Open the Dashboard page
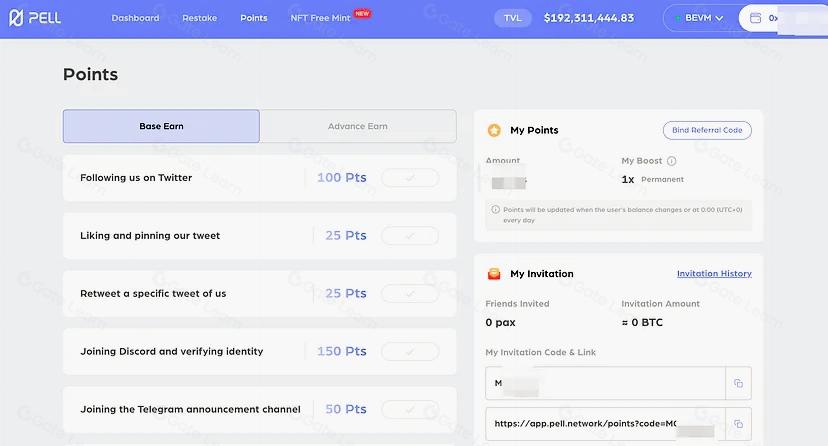The image size is (828, 446). (135, 18)
